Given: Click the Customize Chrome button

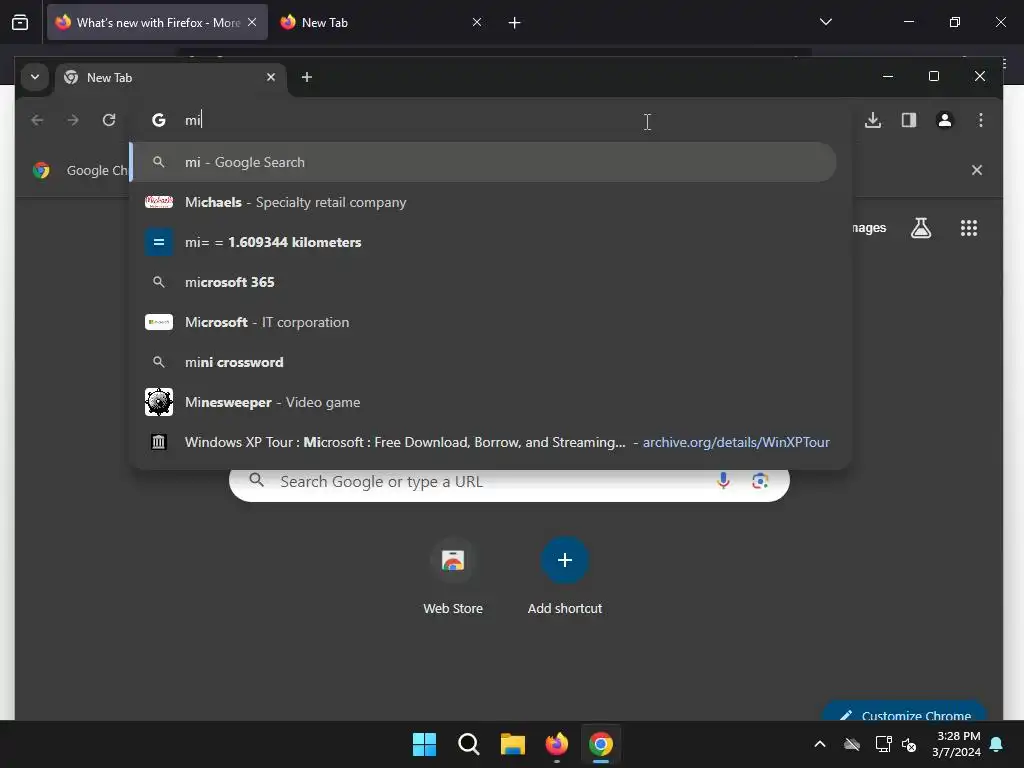Looking at the screenshot, I should (905, 712).
